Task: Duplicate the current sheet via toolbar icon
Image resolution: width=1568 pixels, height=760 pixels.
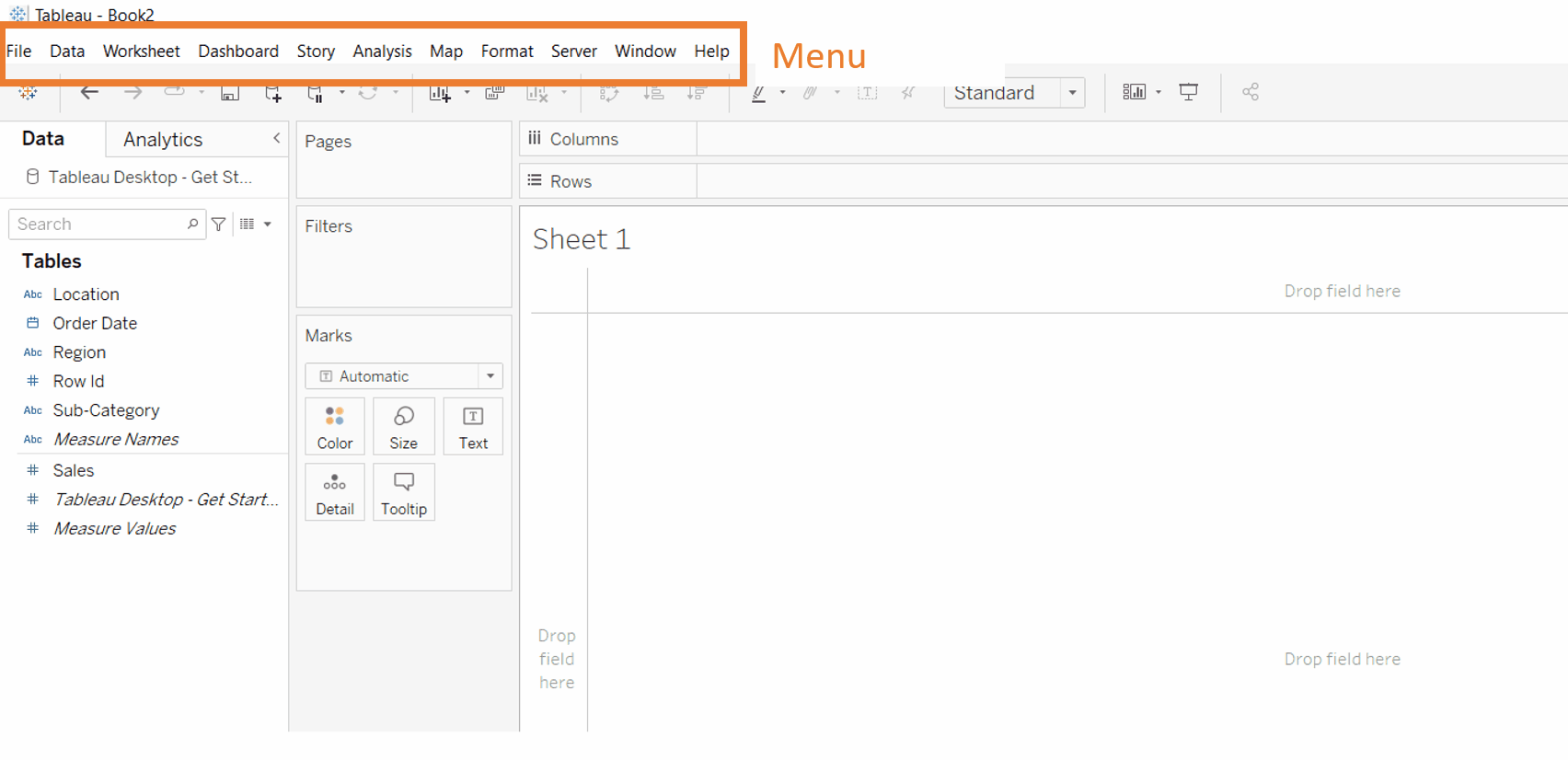Action: click(x=495, y=92)
